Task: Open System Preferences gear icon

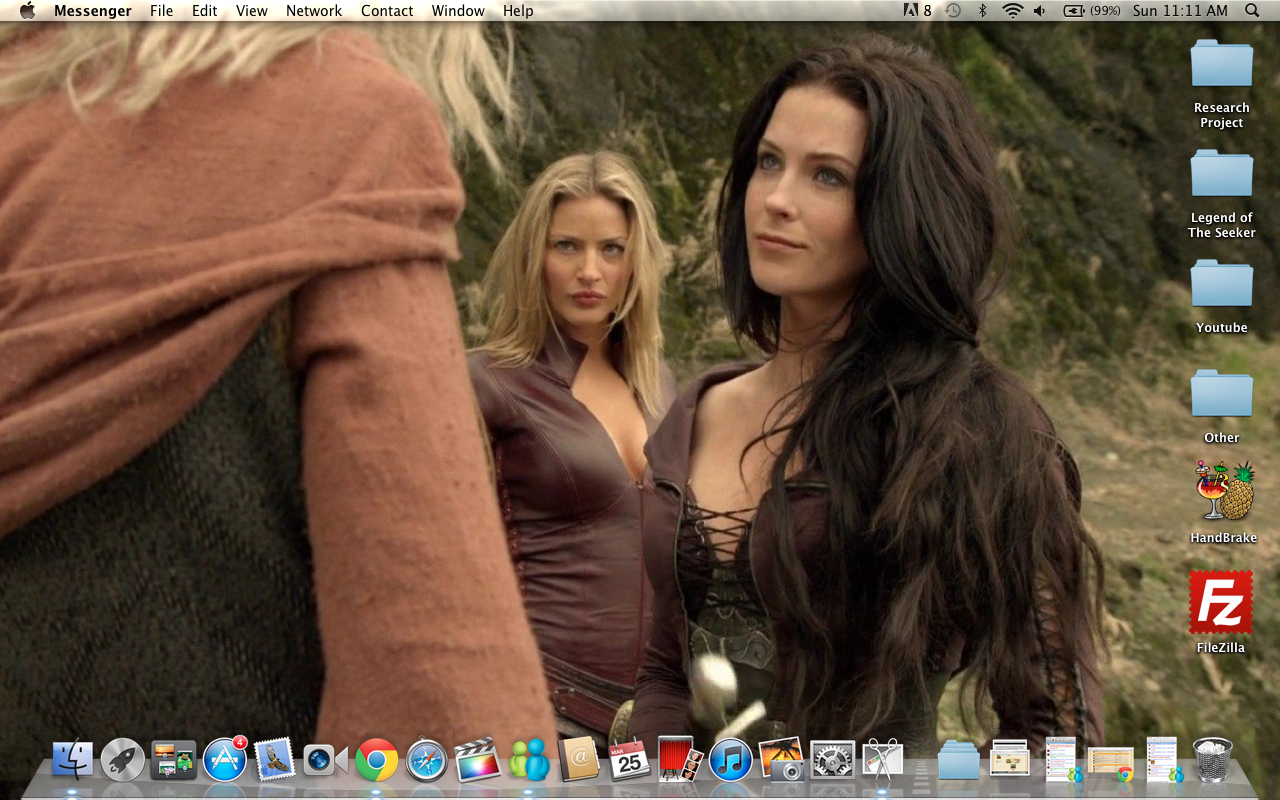Action: [832, 760]
